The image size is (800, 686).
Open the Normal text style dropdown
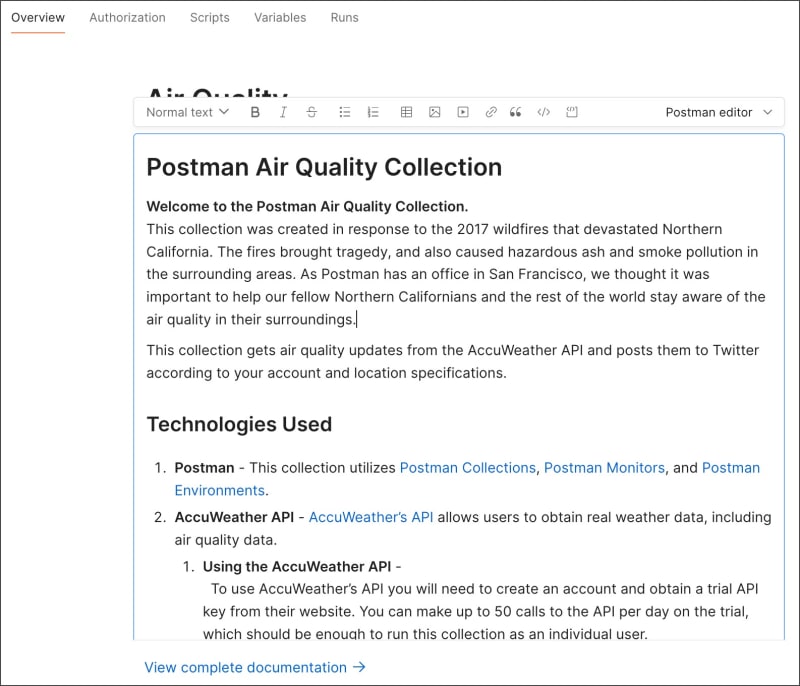point(187,112)
